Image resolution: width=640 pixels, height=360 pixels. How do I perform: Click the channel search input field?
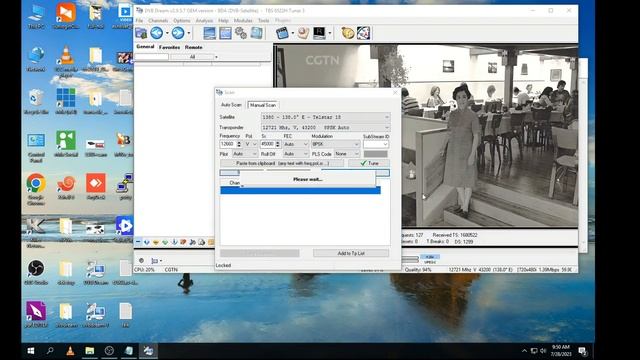[x=151, y=57]
